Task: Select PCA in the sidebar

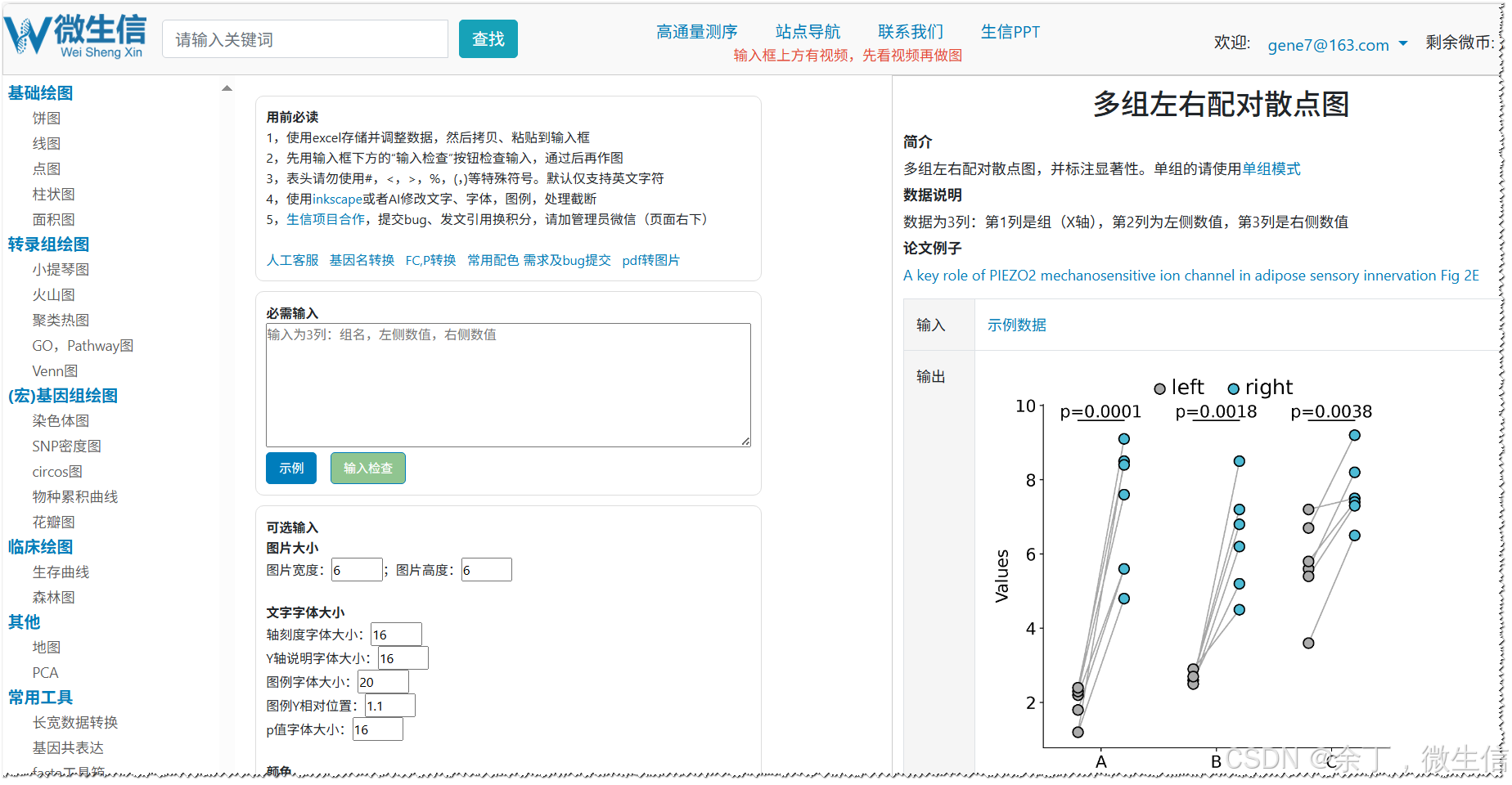Action: (46, 673)
